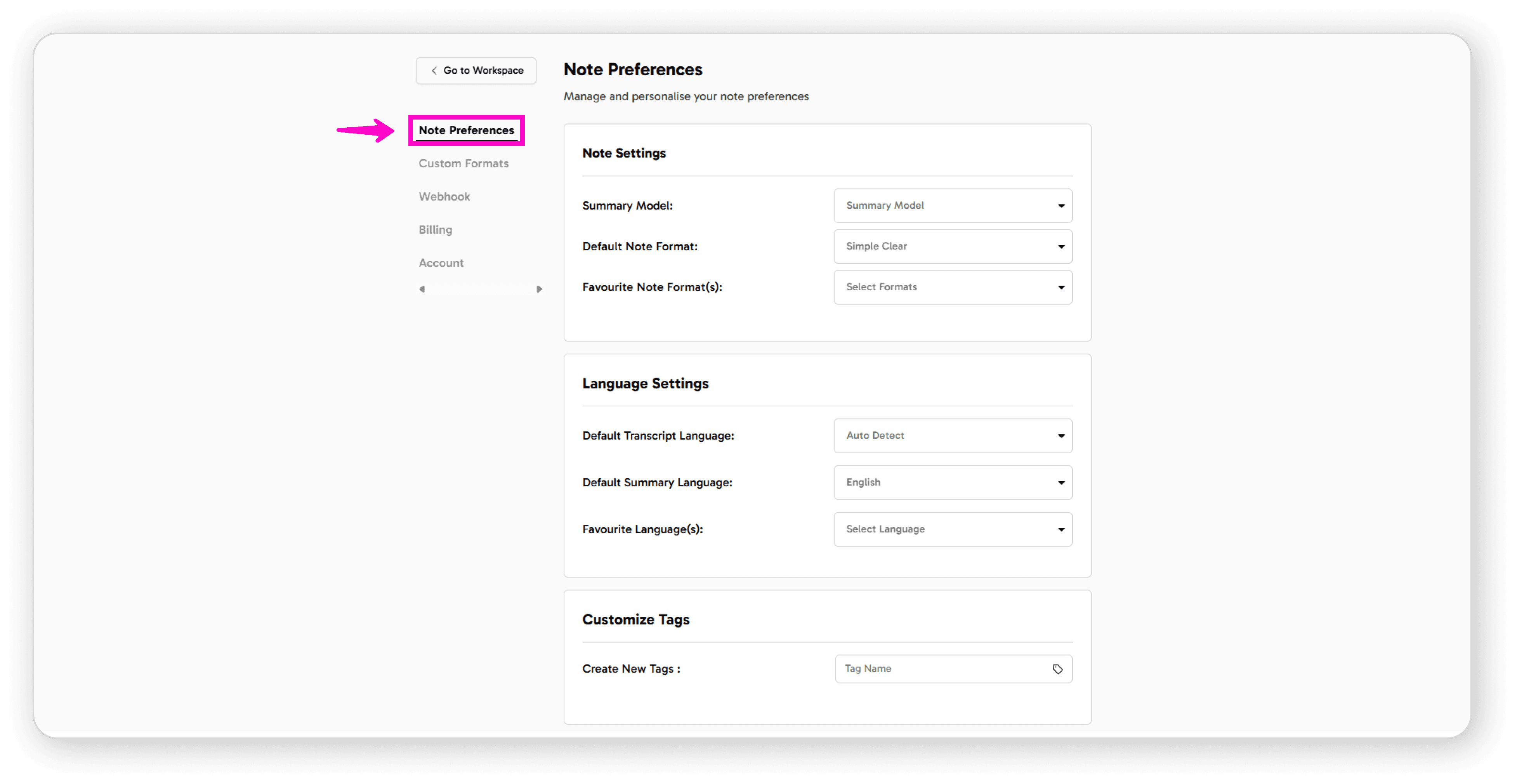Click the left arrow below the sidebar menu
1517x784 pixels.
[x=422, y=289]
